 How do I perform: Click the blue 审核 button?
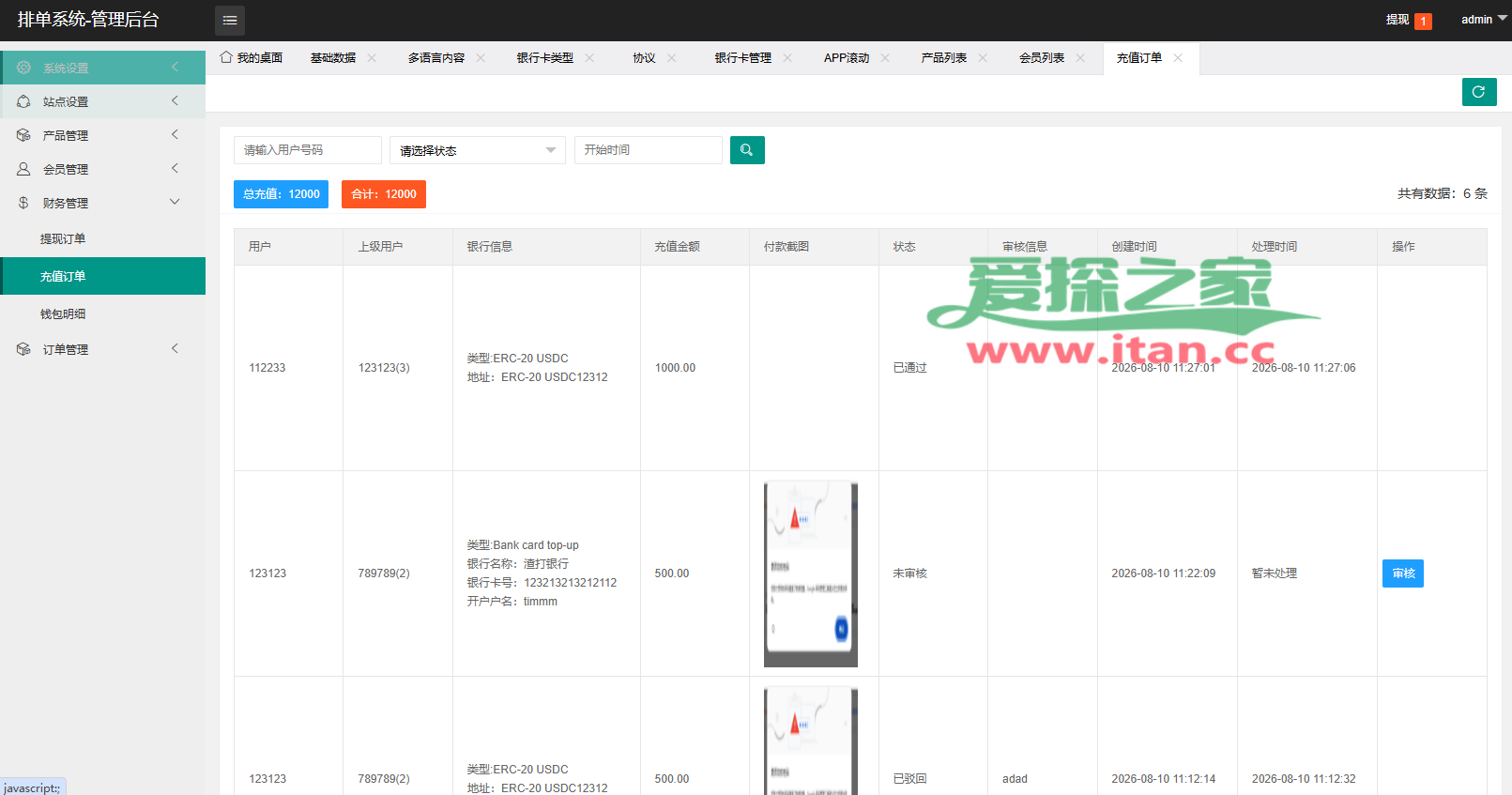pyautogui.click(x=1403, y=573)
